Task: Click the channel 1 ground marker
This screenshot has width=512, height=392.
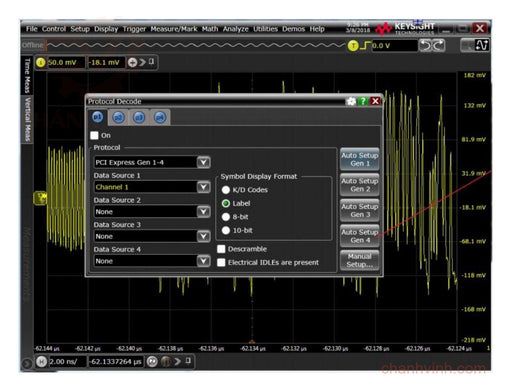Action: 41,198
